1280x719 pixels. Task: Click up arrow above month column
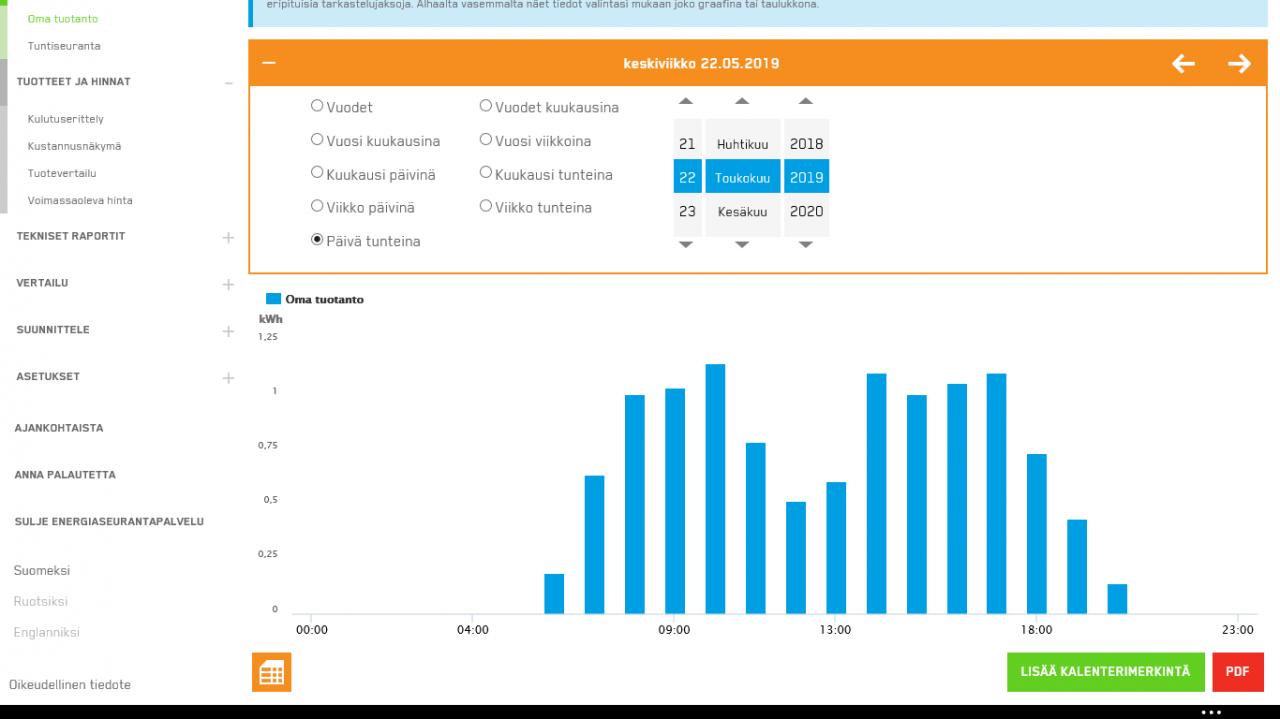742,101
